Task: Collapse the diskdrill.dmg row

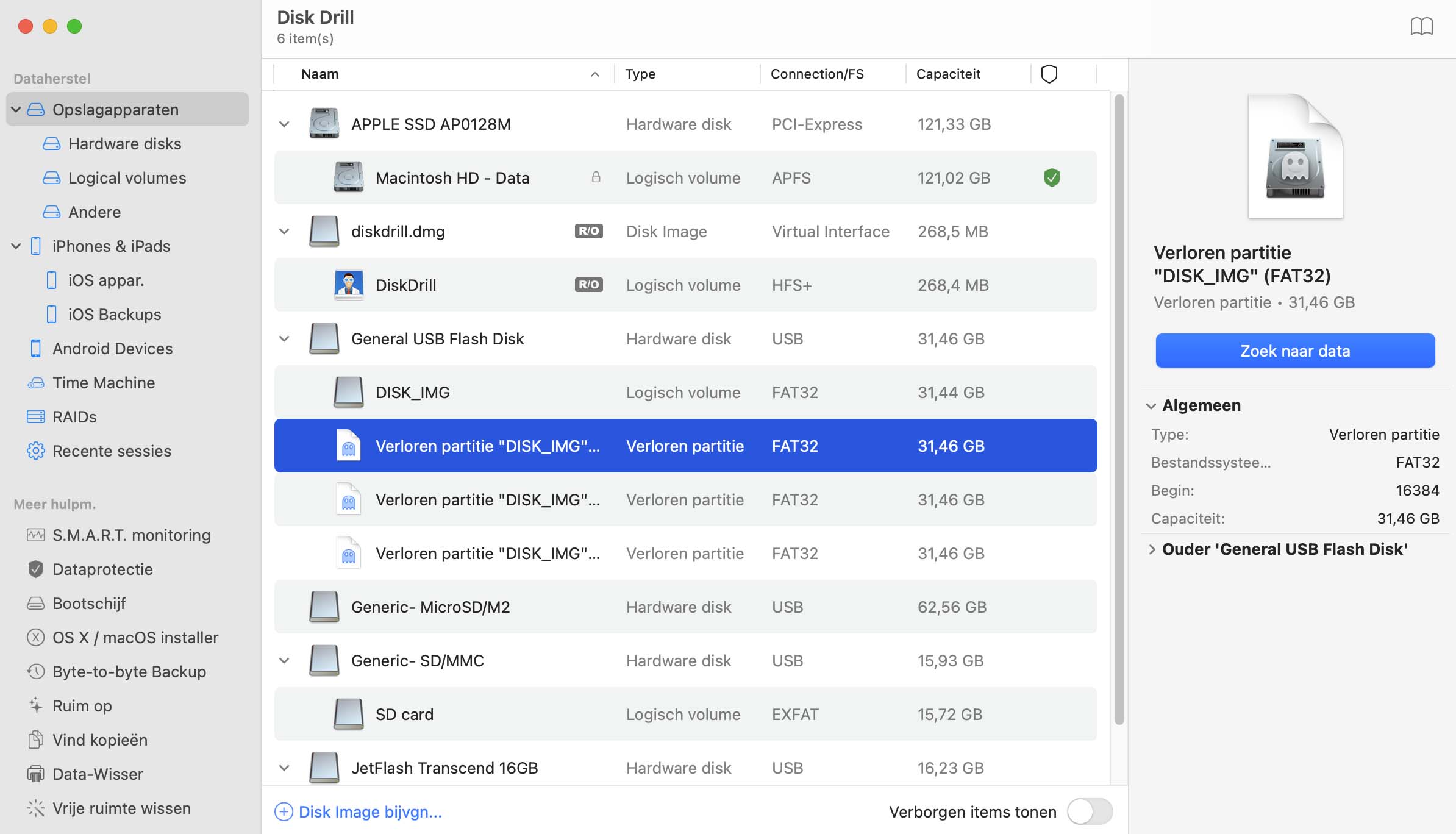Action: (284, 232)
